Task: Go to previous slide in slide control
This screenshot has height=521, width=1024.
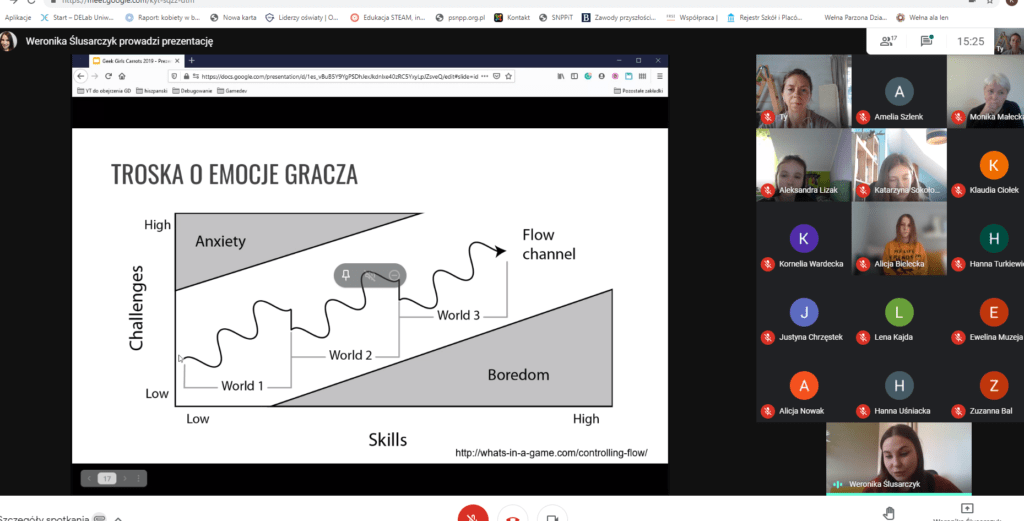Action: click(x=89, y=479)
